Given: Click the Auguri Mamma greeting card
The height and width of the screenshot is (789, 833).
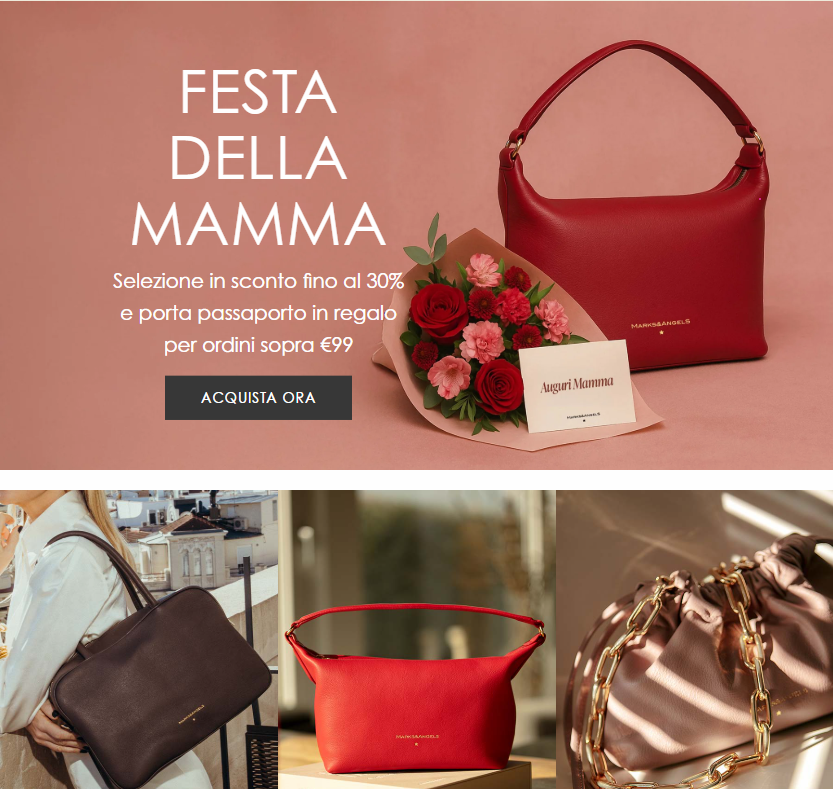Looking at the screenshot, I should pyautogui.click(x=577, y=385).
